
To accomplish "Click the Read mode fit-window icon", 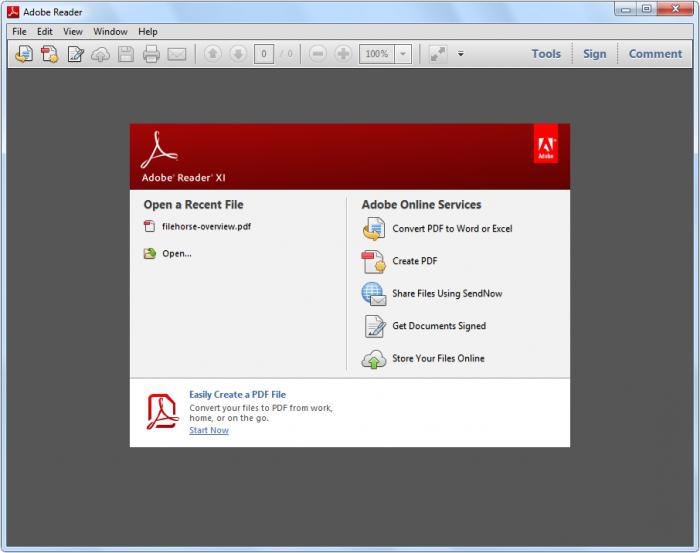I will coord(438,54).
